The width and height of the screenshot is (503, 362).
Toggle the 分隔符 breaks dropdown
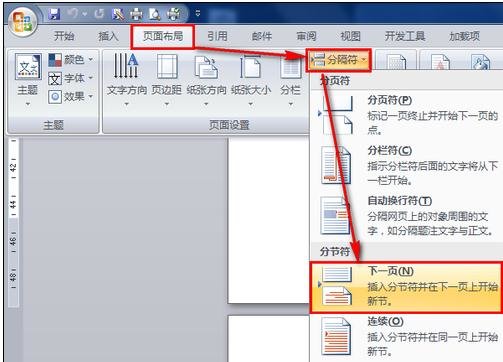pyautogui.click(x=339, y=60)
